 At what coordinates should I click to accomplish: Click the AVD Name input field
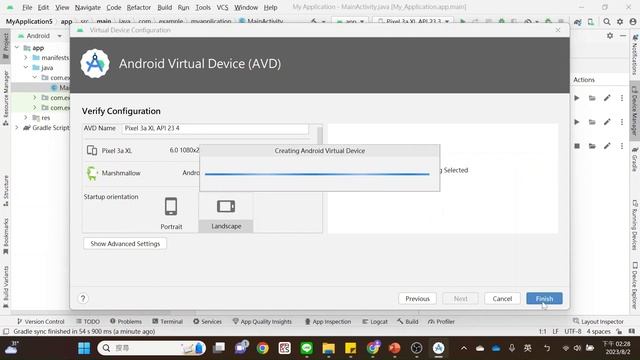(215, 128)
